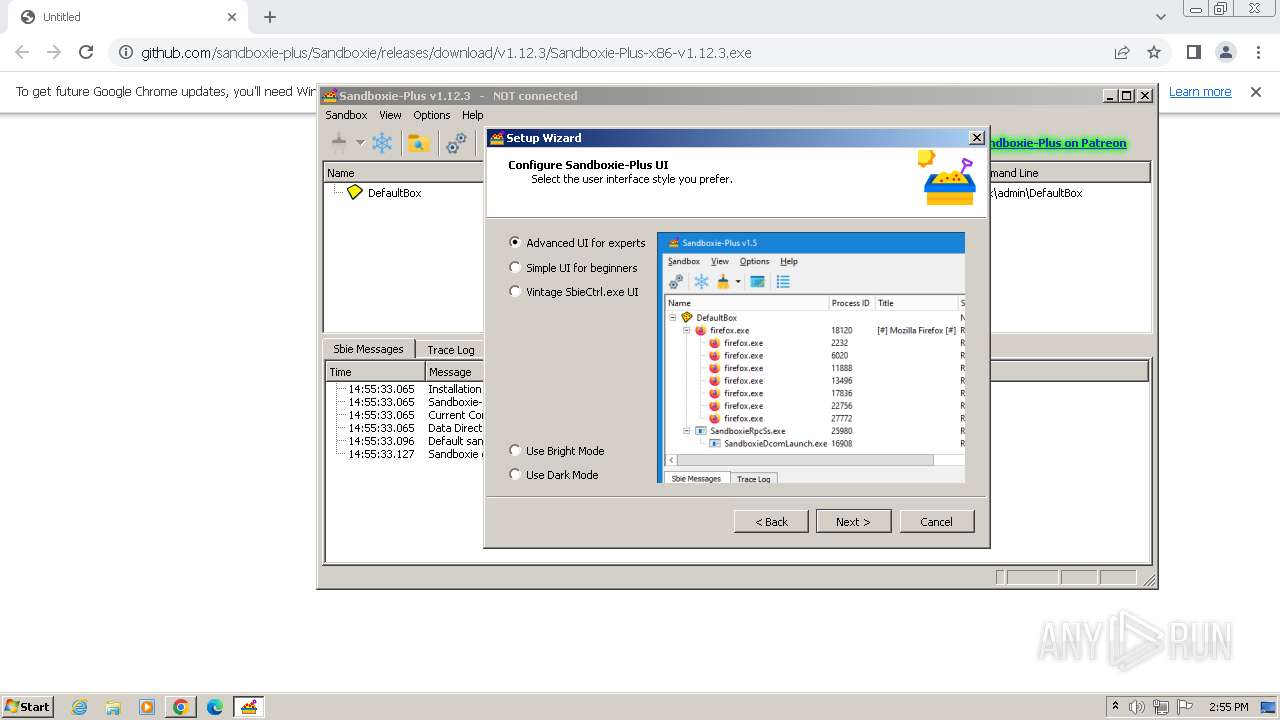Open the Sandbox menu
Image resolution: width=1280 pixels, height=720 pixels.
pyautogui.click(x=346, y=115)
